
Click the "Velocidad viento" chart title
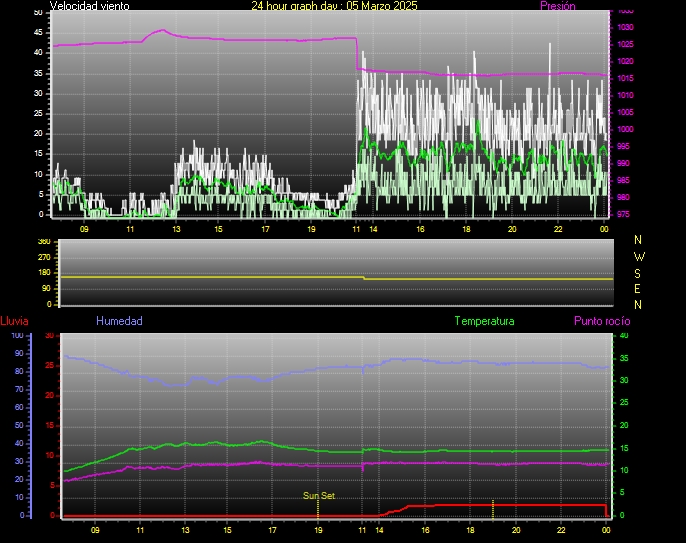90,6
